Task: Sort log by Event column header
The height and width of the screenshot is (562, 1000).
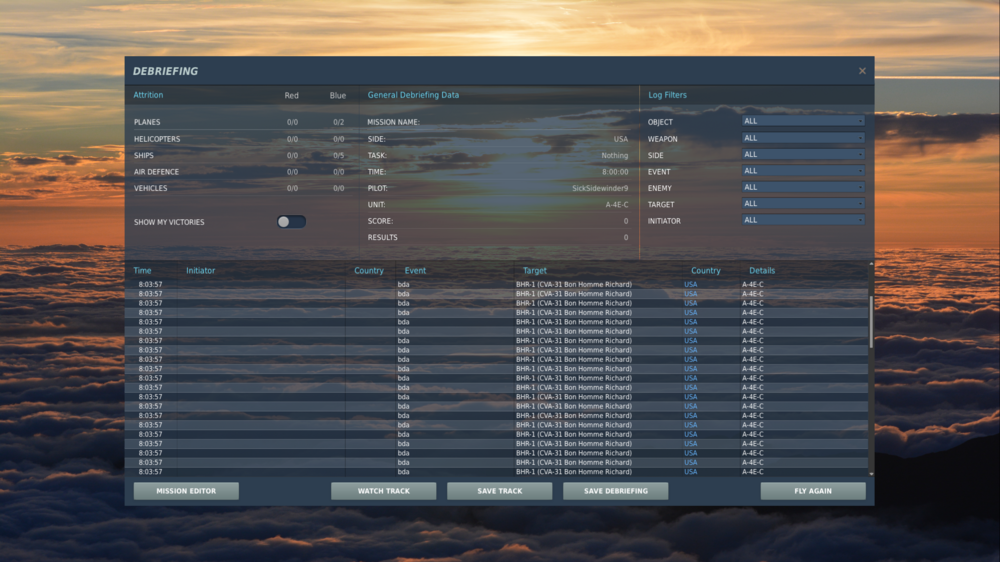Action: pos(415,270)
